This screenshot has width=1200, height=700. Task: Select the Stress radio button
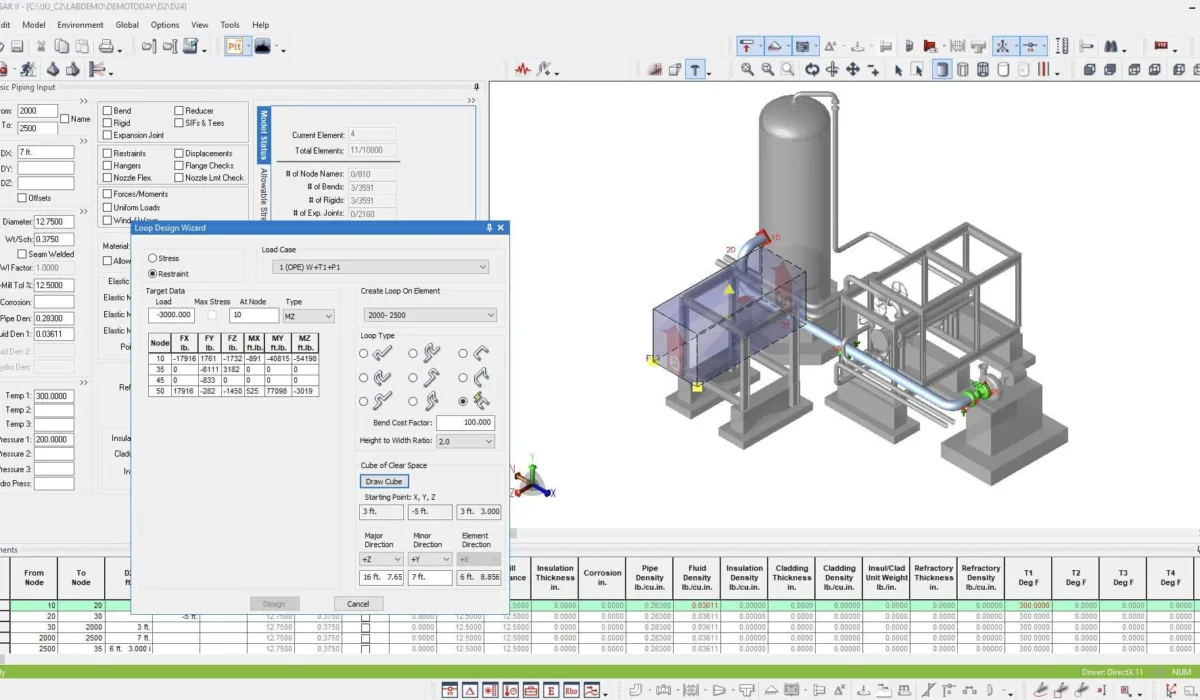tap(153, 259)
